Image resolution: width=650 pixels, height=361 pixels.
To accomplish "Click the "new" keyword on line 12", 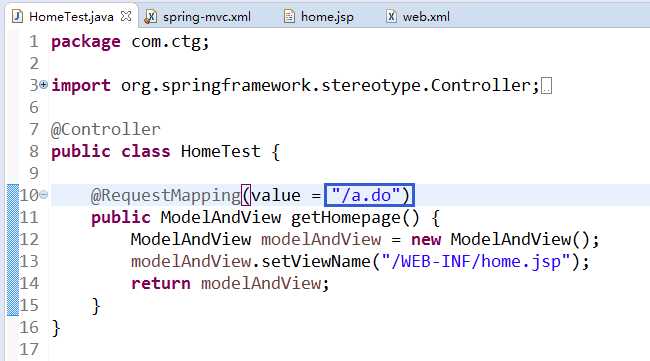I will click(x=426, y=240).
